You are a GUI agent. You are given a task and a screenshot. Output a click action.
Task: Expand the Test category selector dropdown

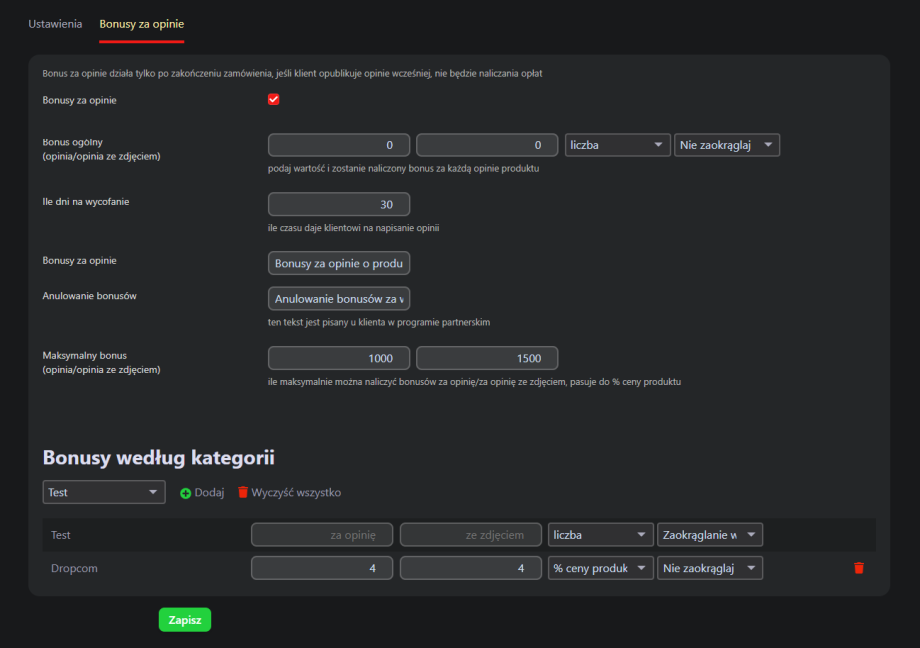coord(104,492)
